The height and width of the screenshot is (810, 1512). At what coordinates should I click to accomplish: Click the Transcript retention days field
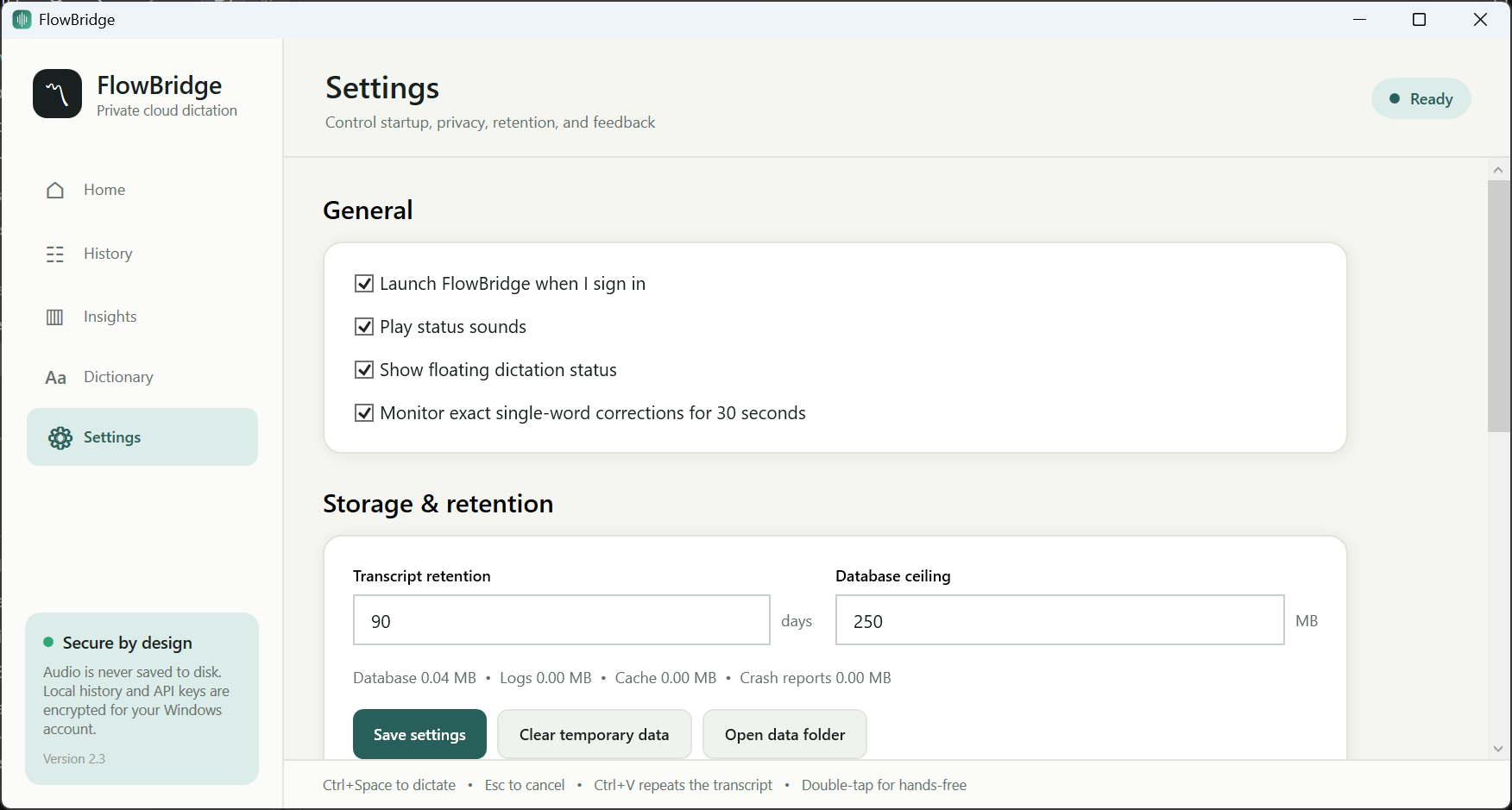pos(562,620)
